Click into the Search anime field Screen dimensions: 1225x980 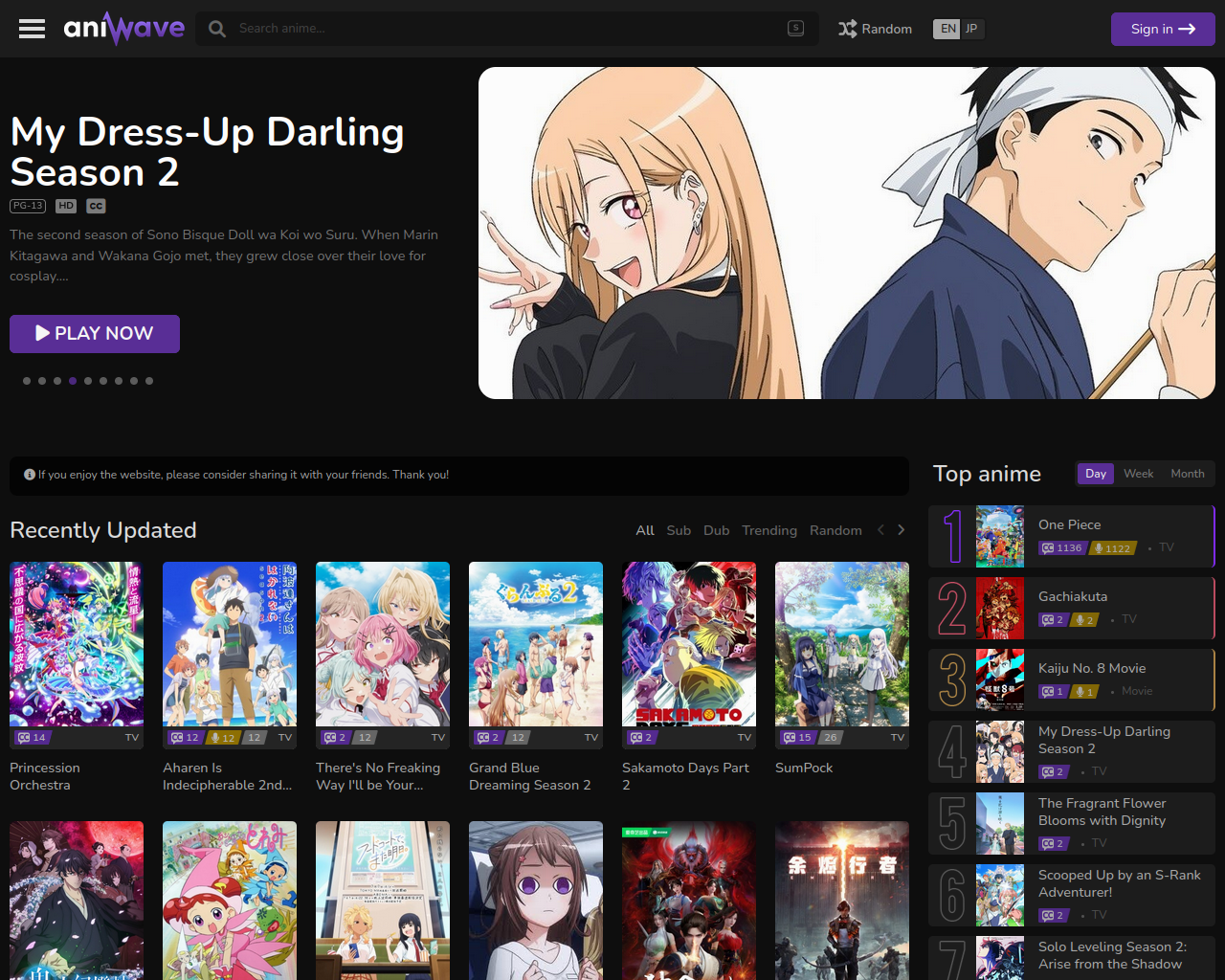click(x=507, y=29)
